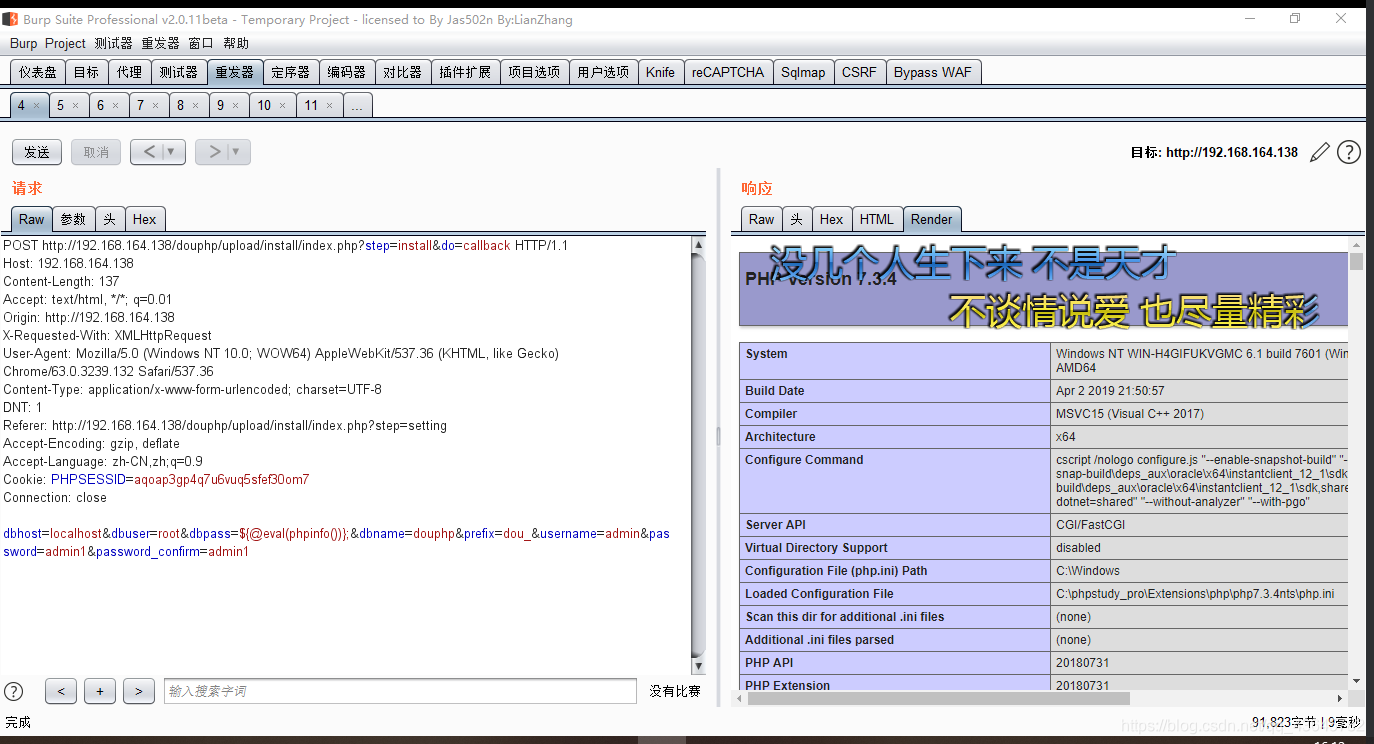Screen dimensions: 1374x744
Task: Open the 测试器 menu in menu bar
Action: point(113,43)
